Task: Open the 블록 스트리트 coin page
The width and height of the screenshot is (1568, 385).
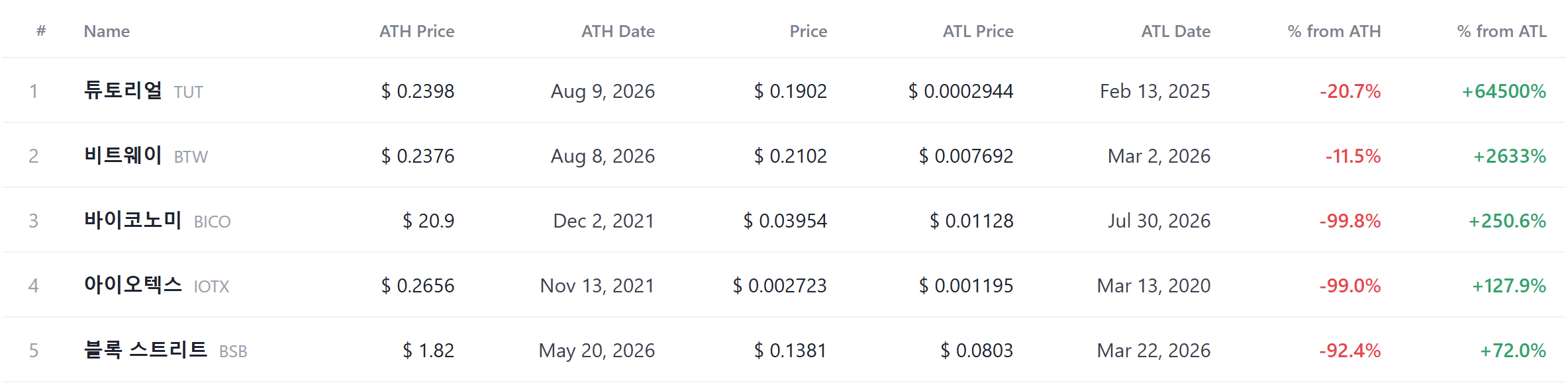Action: pos(146,349)
